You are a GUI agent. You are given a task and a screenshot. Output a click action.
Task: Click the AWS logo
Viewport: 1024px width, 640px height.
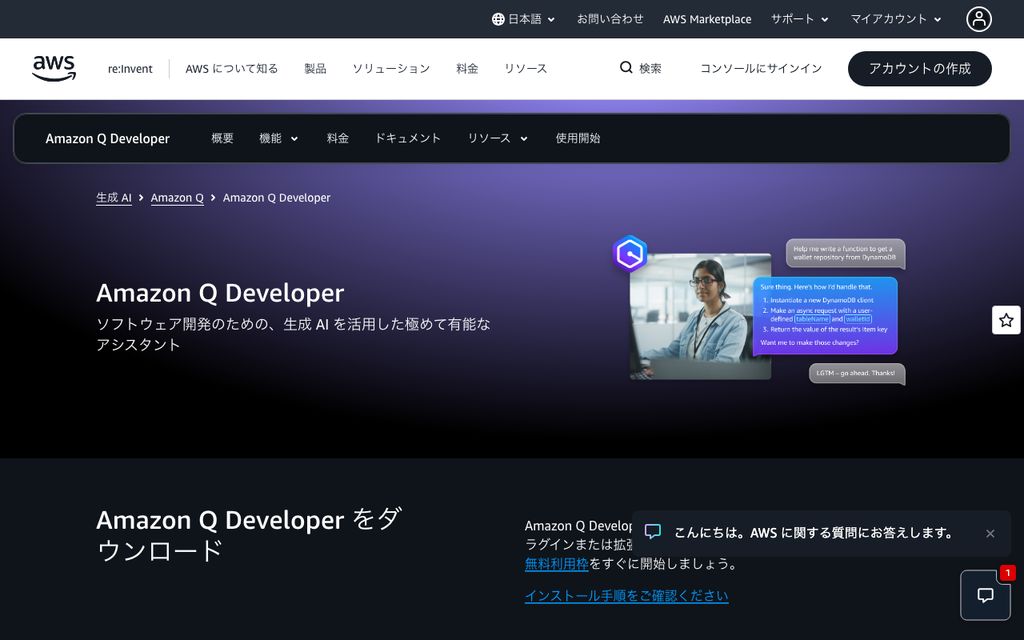54,69
